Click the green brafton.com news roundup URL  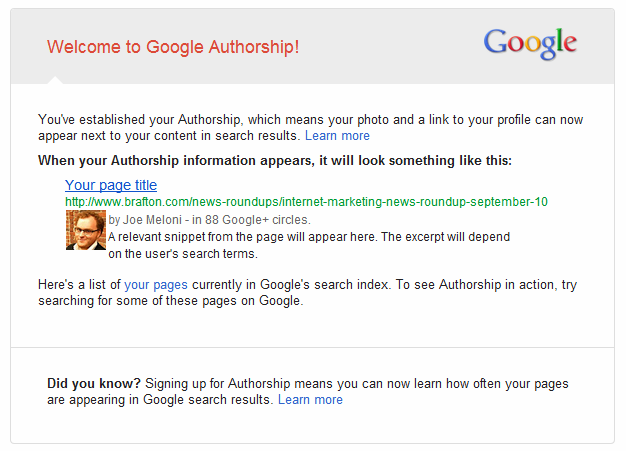(x=306, y=202)
